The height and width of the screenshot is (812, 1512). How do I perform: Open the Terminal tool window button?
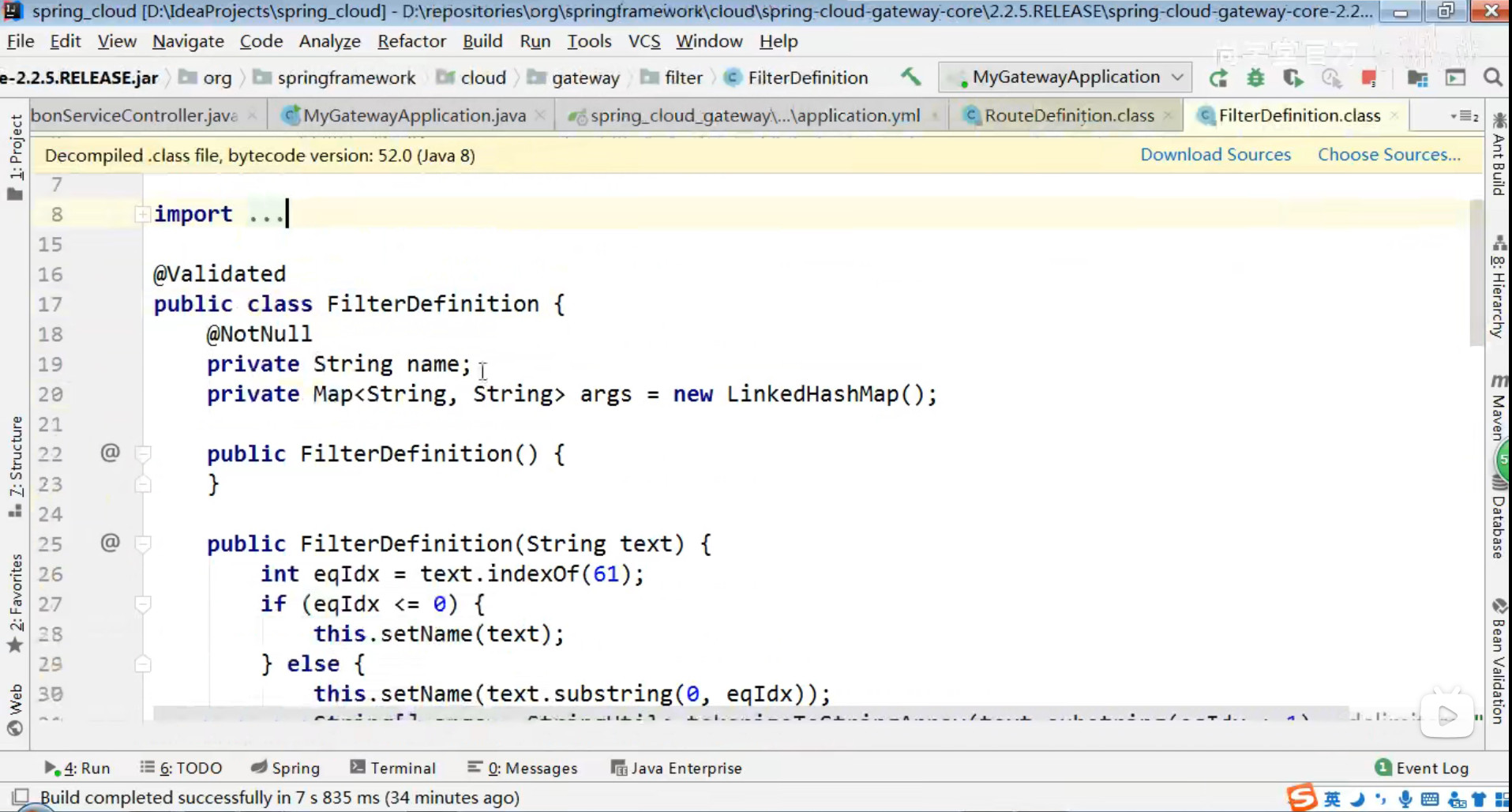coord(392,768)
